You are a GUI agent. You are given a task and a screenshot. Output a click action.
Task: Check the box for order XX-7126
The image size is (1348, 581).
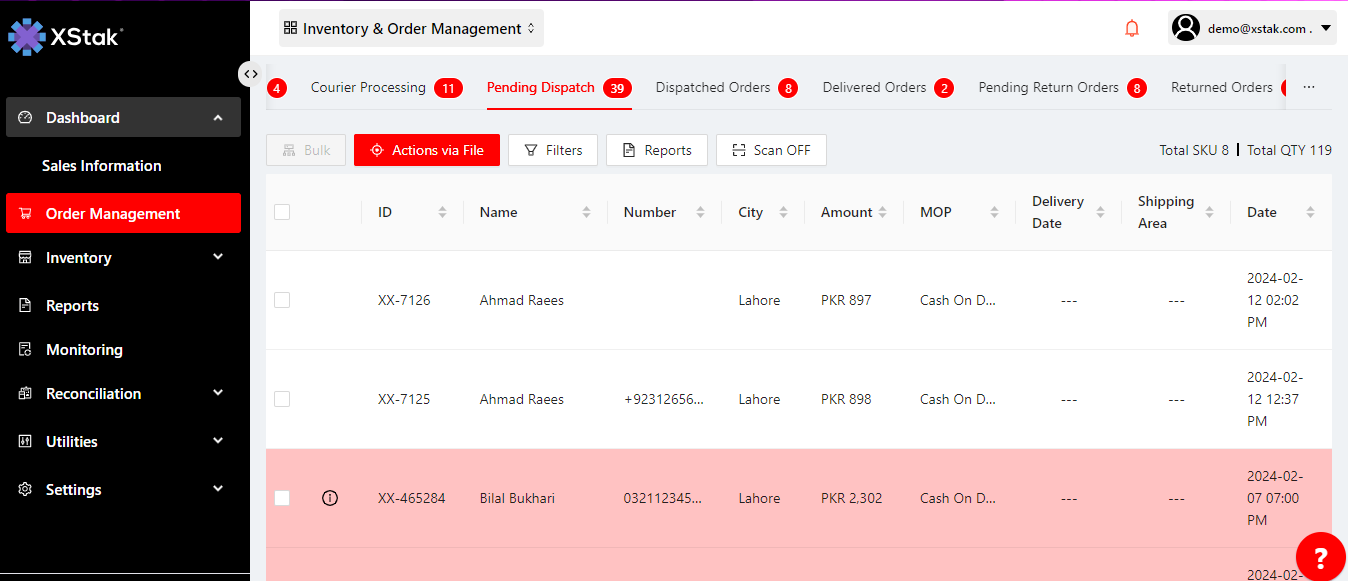pyautogui.click(x=282, y=300)
